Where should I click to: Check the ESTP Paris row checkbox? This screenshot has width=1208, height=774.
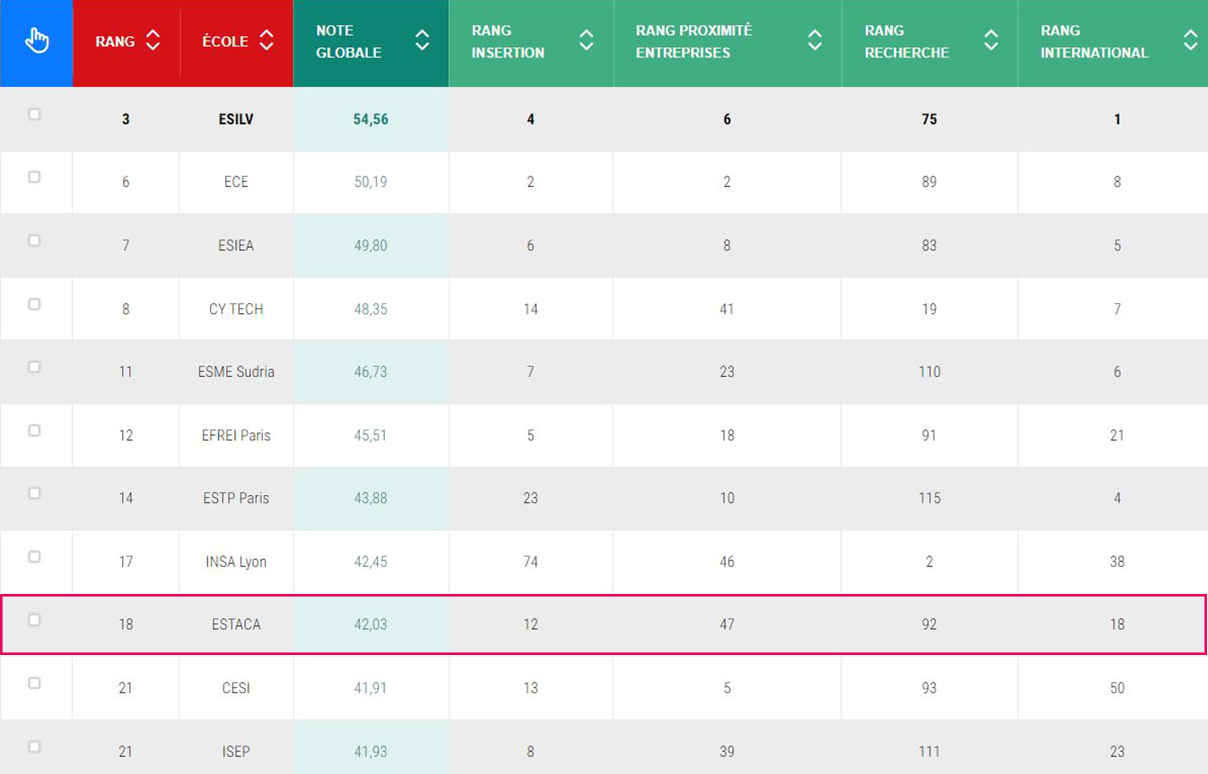(x=34, y=493)
